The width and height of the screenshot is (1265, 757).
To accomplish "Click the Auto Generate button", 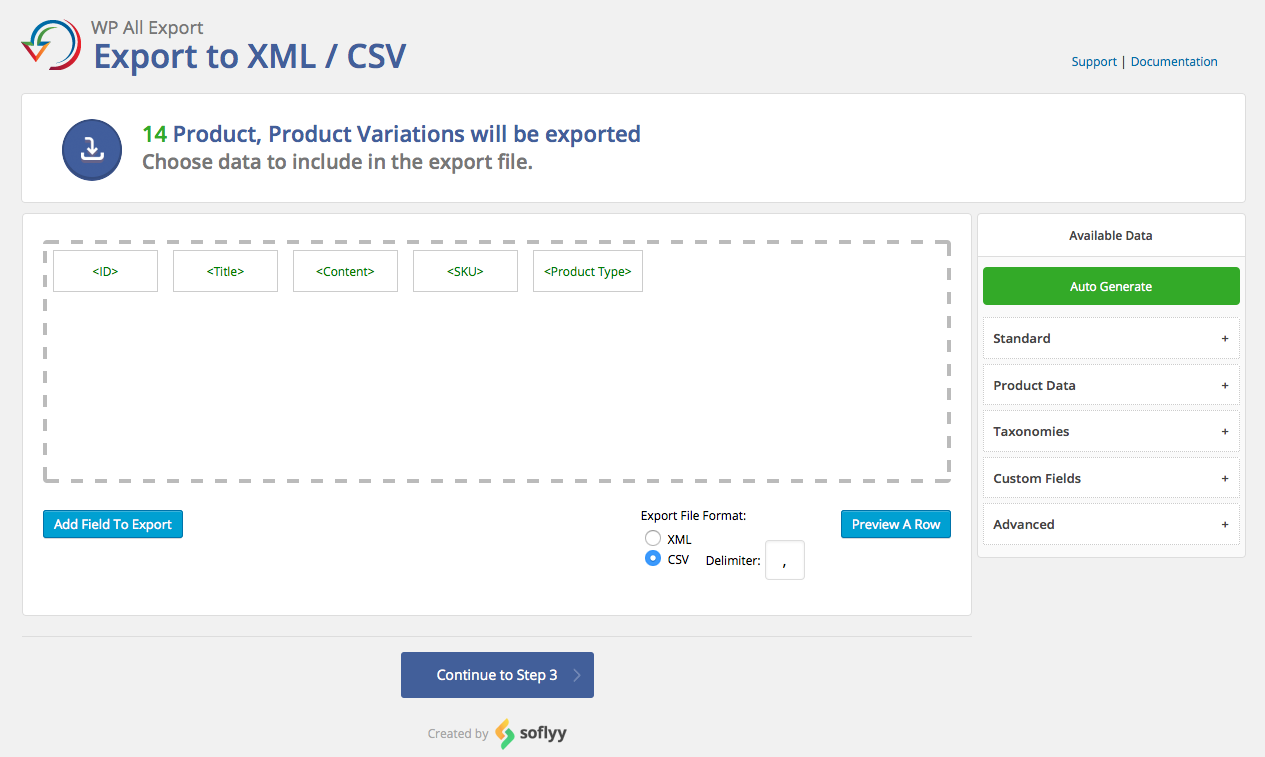I will (1110, 286).
